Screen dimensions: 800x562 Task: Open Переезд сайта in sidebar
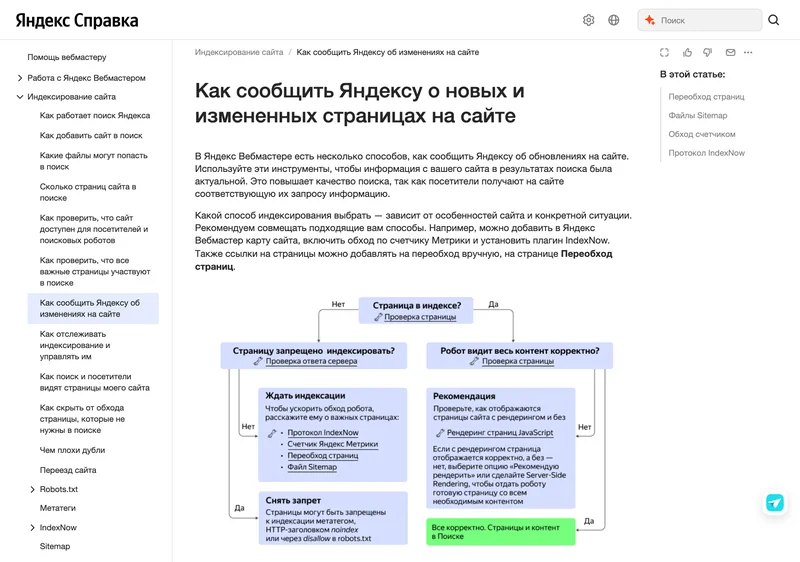[x=68, y=470]
